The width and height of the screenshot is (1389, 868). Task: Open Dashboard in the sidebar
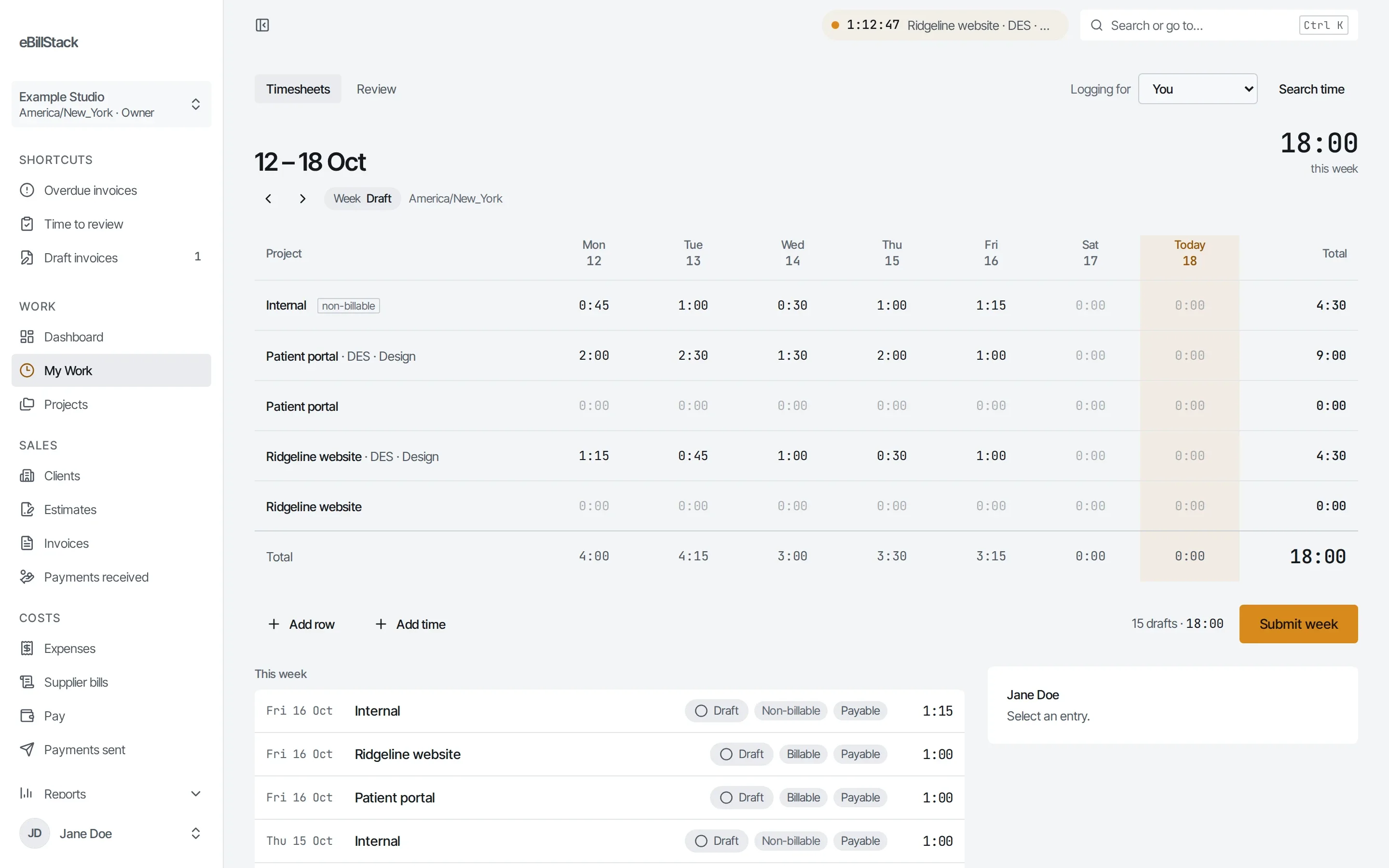(111, 337)
